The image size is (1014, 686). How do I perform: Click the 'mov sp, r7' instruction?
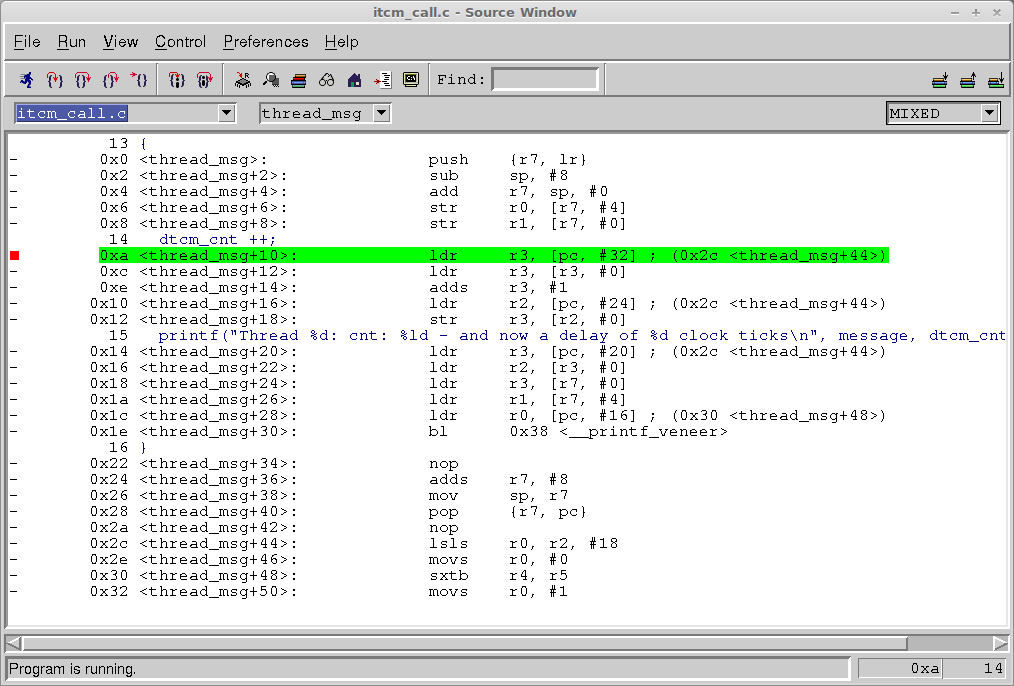pos(498,496)
